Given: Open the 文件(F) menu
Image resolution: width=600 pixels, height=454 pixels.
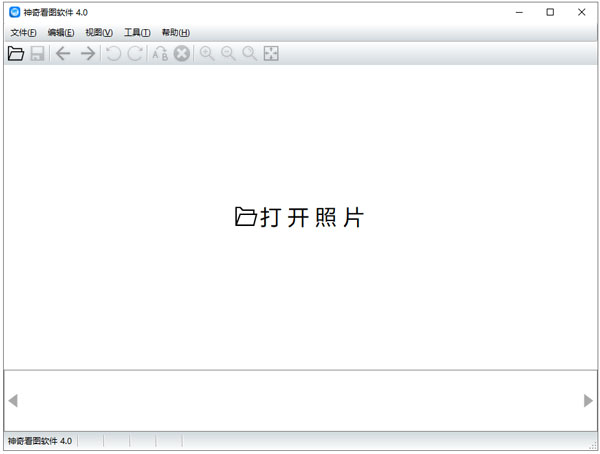Looking at the screenshot, I should (x=23, y=33).
